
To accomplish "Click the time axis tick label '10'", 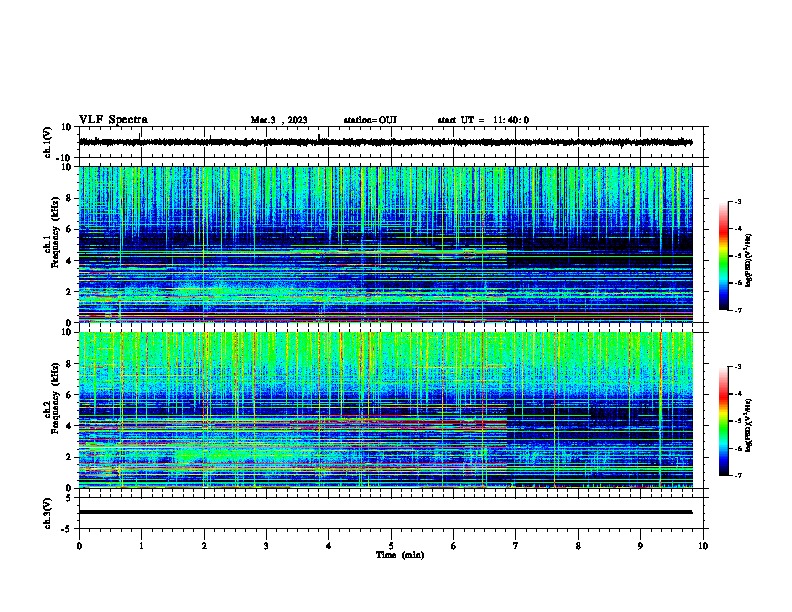I will 703,546.
